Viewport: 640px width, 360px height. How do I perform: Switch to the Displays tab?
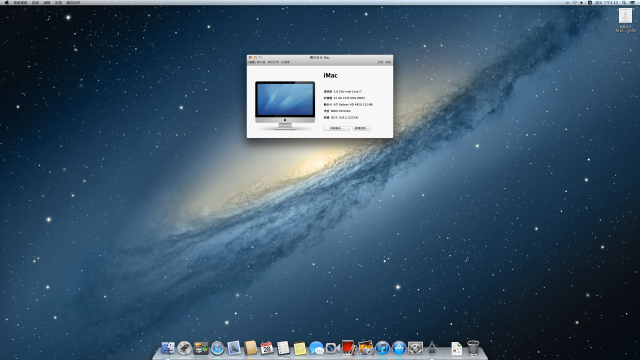coord(261,62)
